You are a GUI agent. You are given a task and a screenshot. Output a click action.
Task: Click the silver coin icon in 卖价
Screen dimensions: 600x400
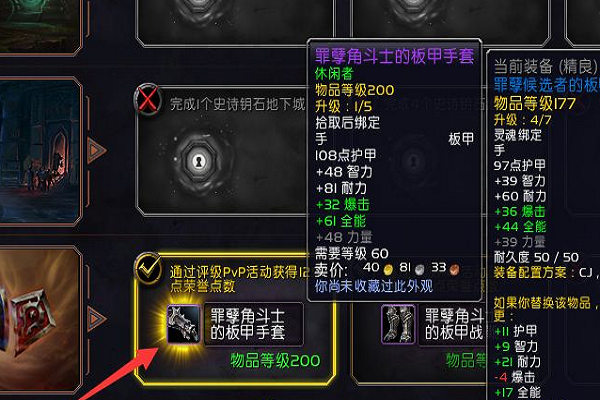pos(420,270)
